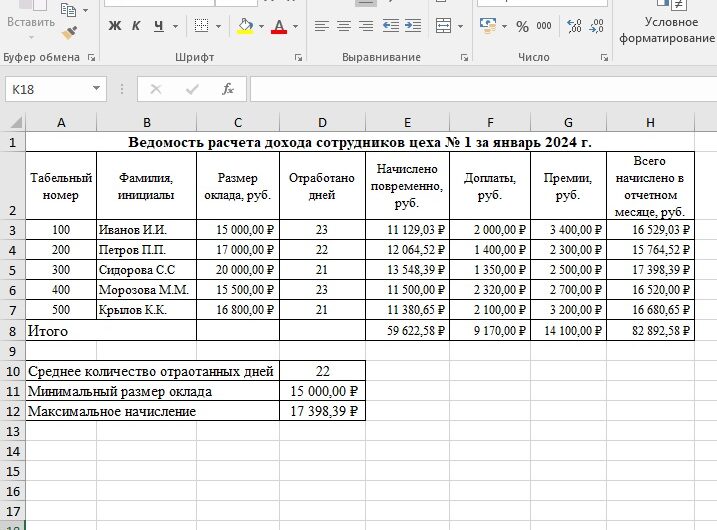Expand the Name Box dropdown arrow
Viewport: 717px width, 530px height.
click(x=96, y=88)
